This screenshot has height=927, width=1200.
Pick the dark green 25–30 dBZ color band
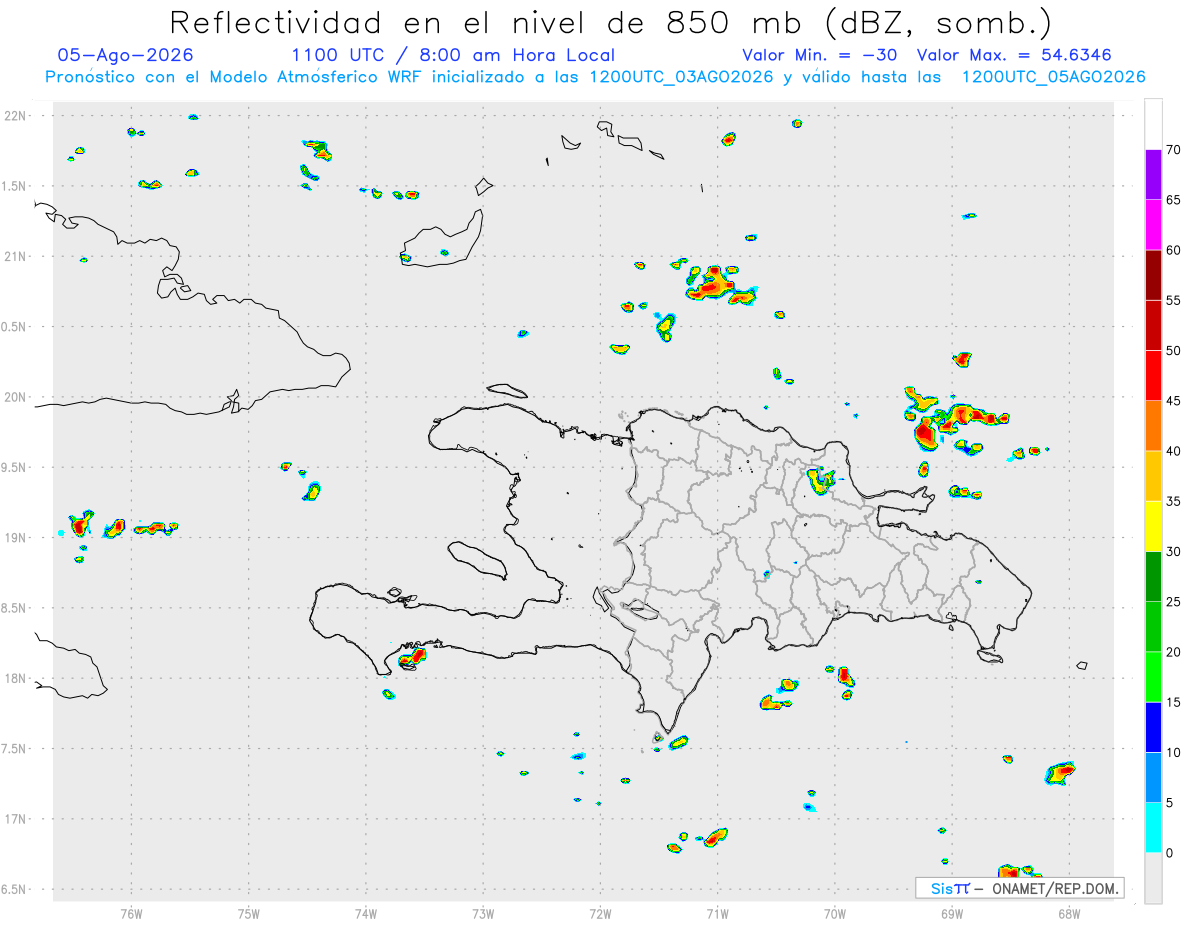pos(1153,576)
